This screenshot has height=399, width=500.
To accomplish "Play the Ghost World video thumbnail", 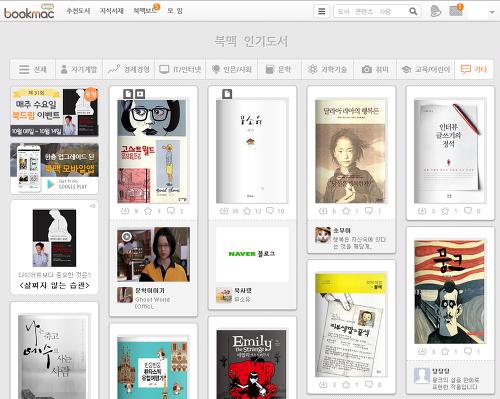I will click(x=153, y=254).
